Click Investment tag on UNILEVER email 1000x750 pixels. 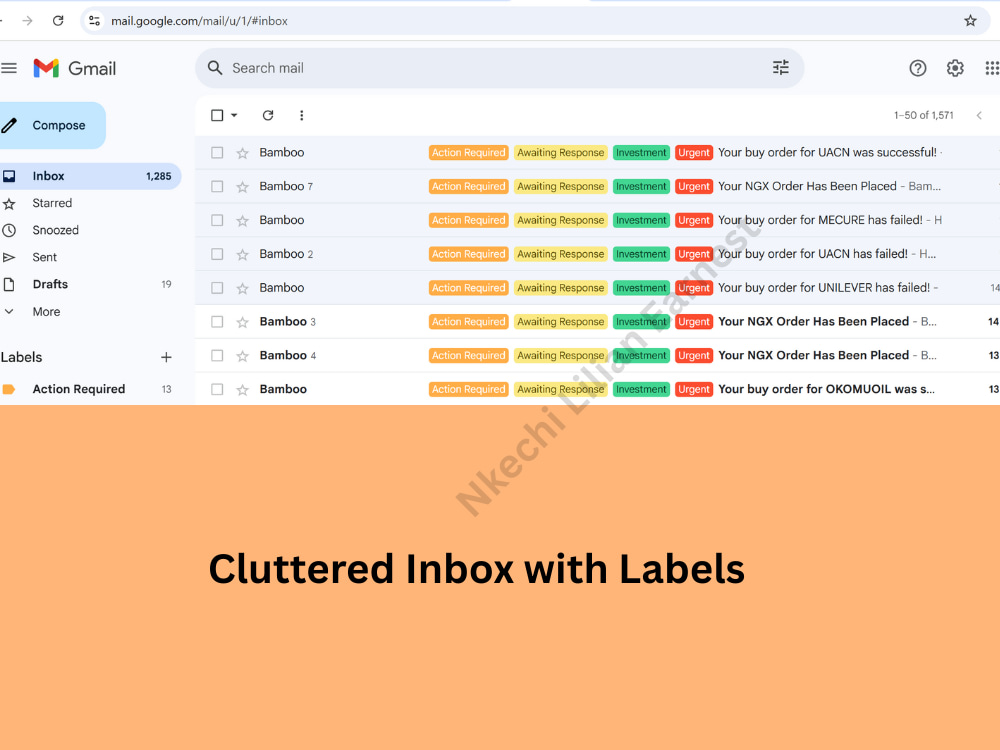point(641,288)
